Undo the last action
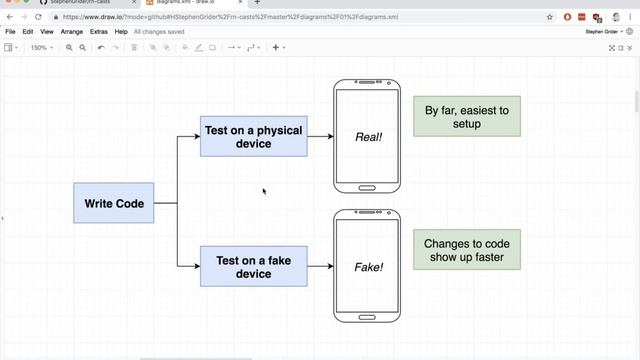Viewport: 640px width, 360px height. 101,48
